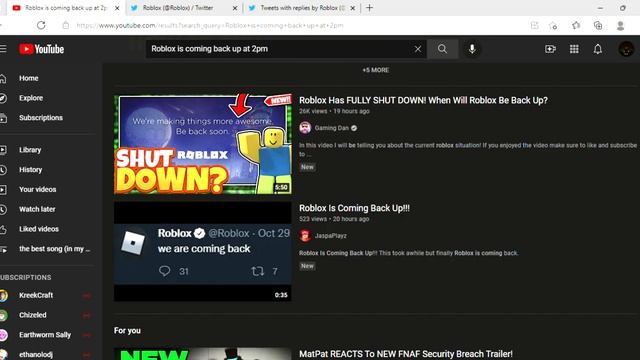Open Earthworm Sally subscription channel
Screen dimensions: 640x360
coord(45,335)
